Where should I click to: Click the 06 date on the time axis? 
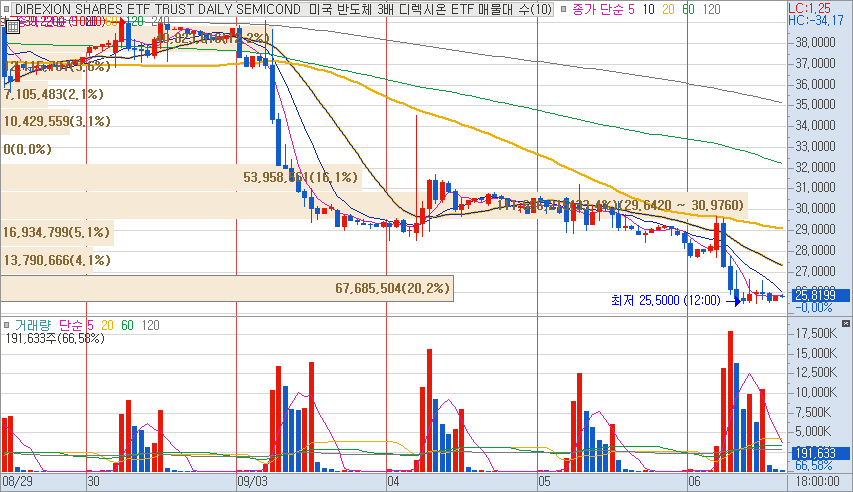pyautogui.click(x=694, y=481)
